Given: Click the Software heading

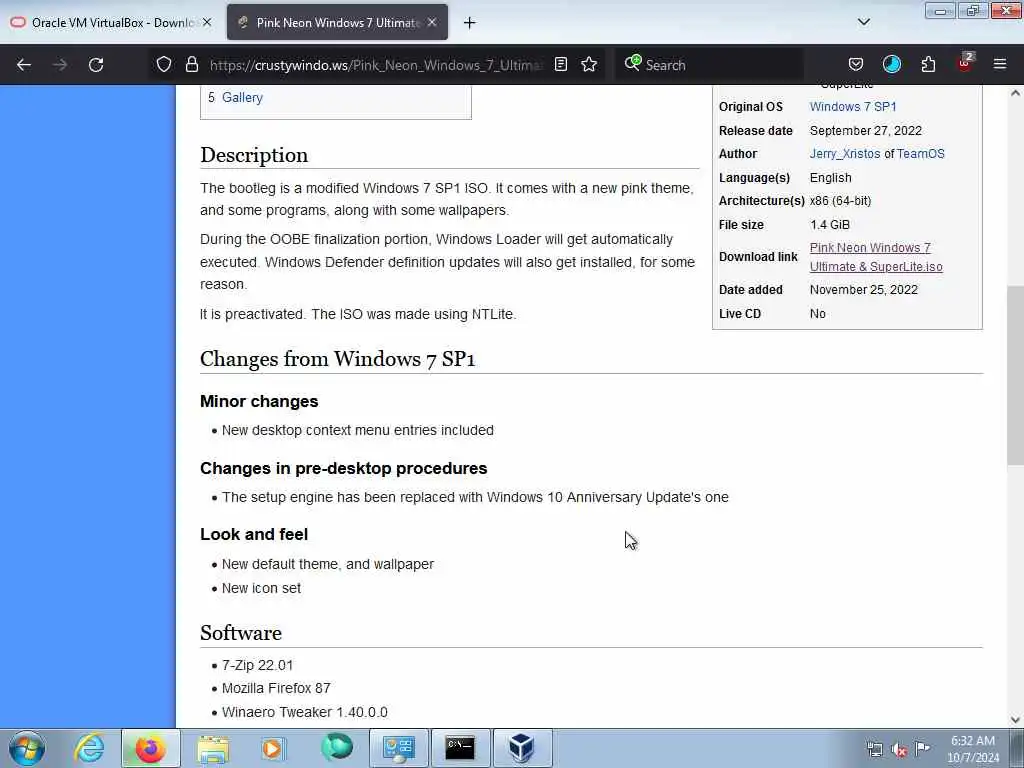Looking at the screenshot, I should (x=241, y=633).
